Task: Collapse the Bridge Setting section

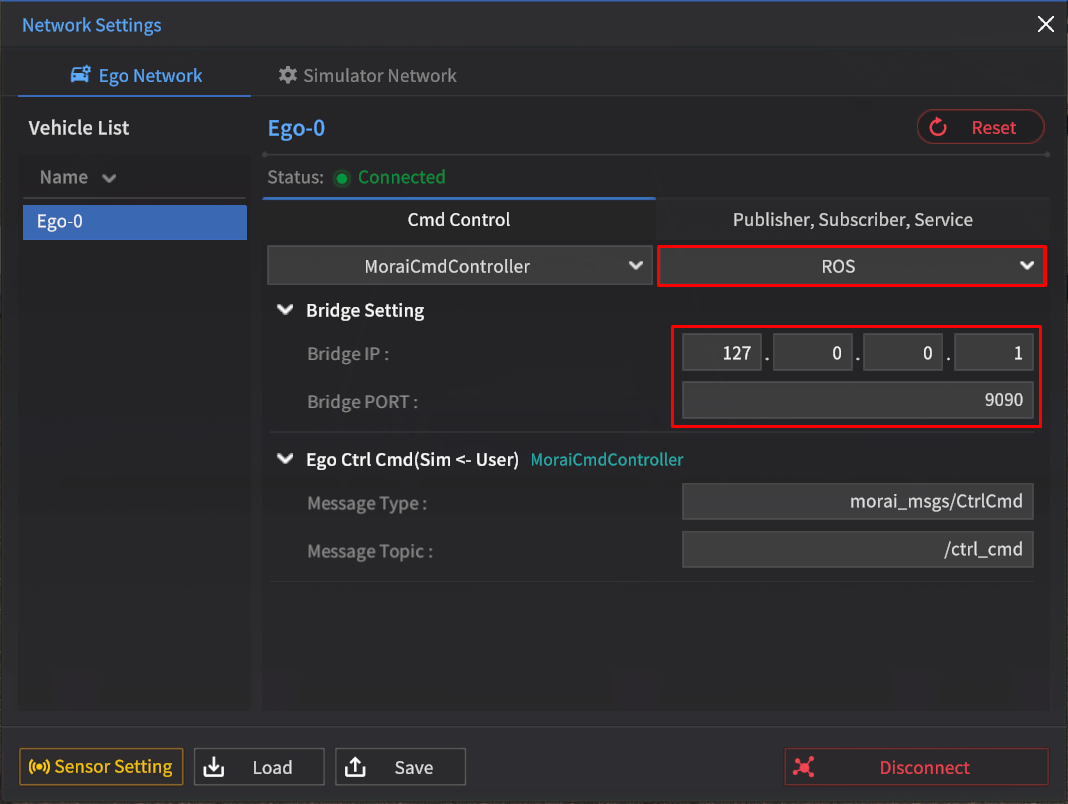Action: [285, 310]
